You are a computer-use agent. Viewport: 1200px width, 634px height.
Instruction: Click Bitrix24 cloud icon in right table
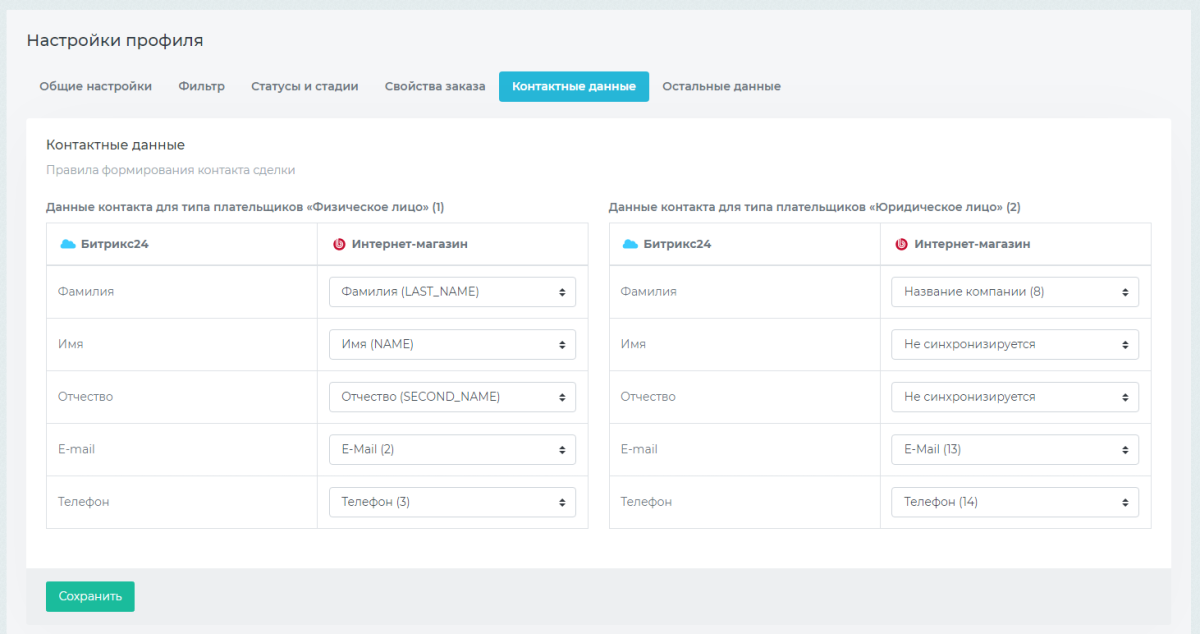tap(630, 244)
